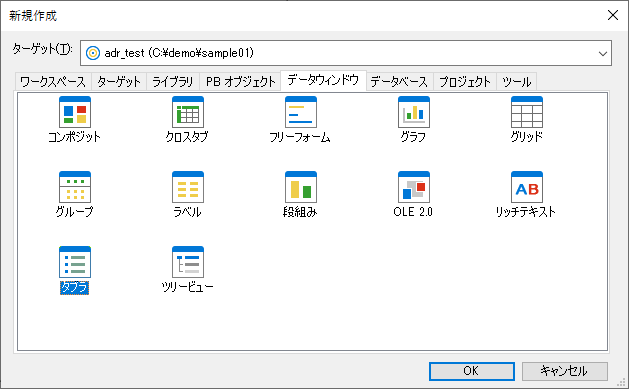Select the OLE 2.0 icon
Screen dimensions: 629x389
click(414, 187)
